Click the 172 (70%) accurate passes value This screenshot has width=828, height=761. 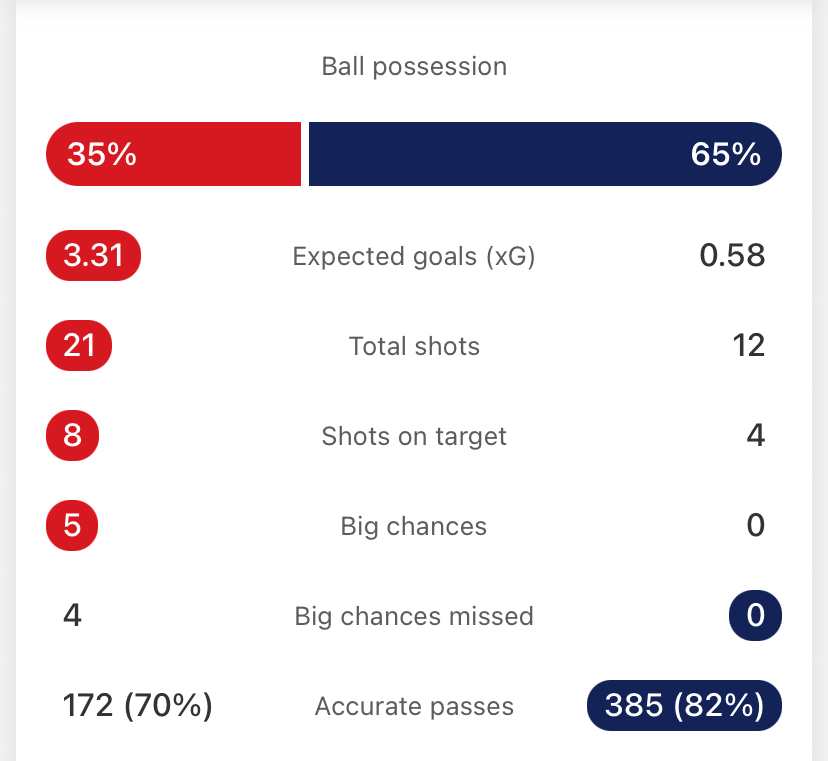pyautogui.click(x=138, y=706)
